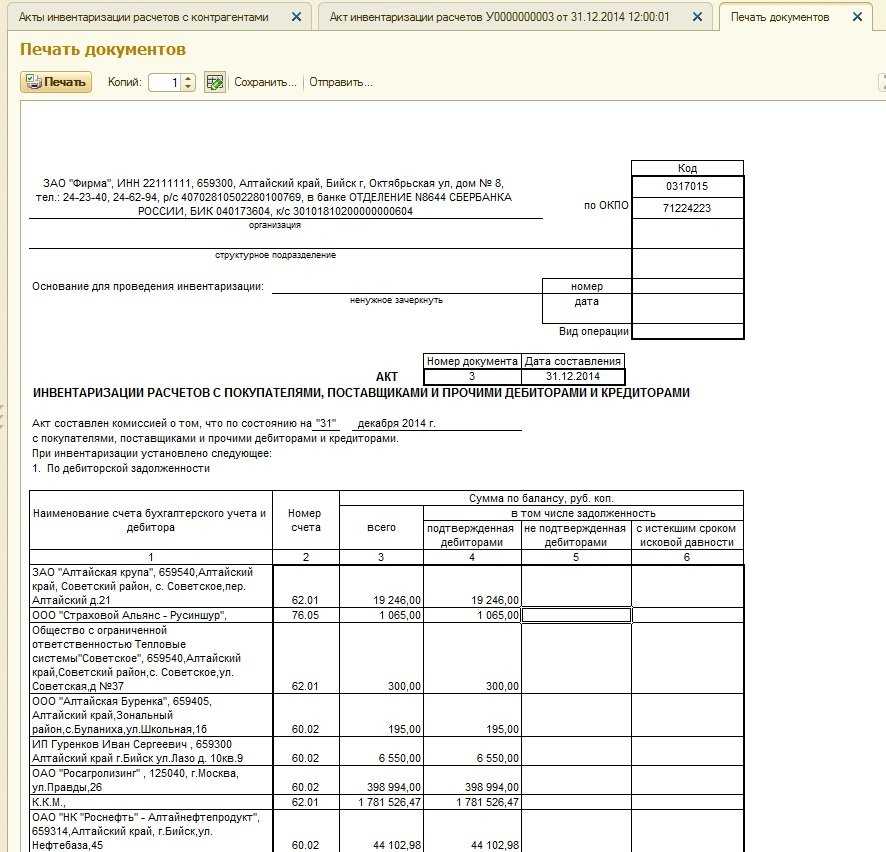The height and width of the screenshot is (852, 886).
Task: Click the подтвержденная дебиторами column header
Action: click(472, 535)
